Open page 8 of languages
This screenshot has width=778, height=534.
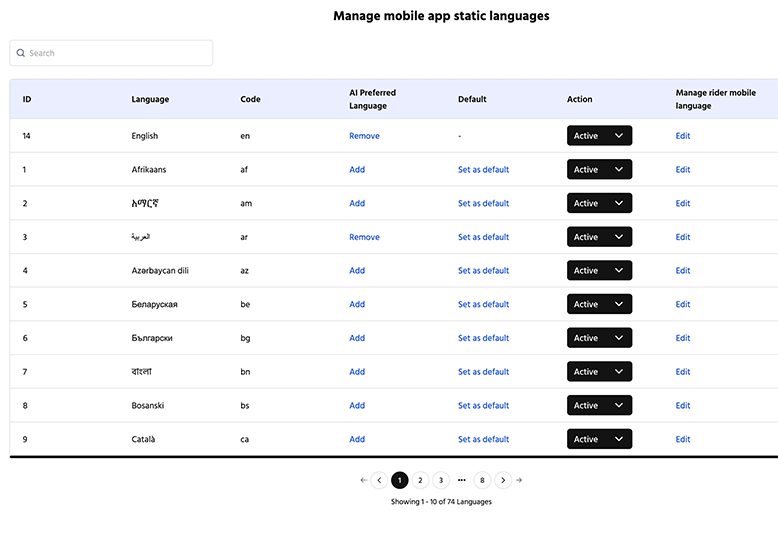(x=482, y=480)
